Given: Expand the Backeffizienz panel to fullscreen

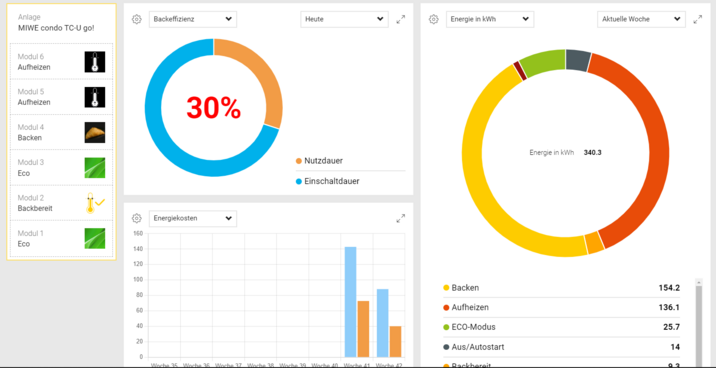Looking at the screenshot, I should click(x=400, y=20).
